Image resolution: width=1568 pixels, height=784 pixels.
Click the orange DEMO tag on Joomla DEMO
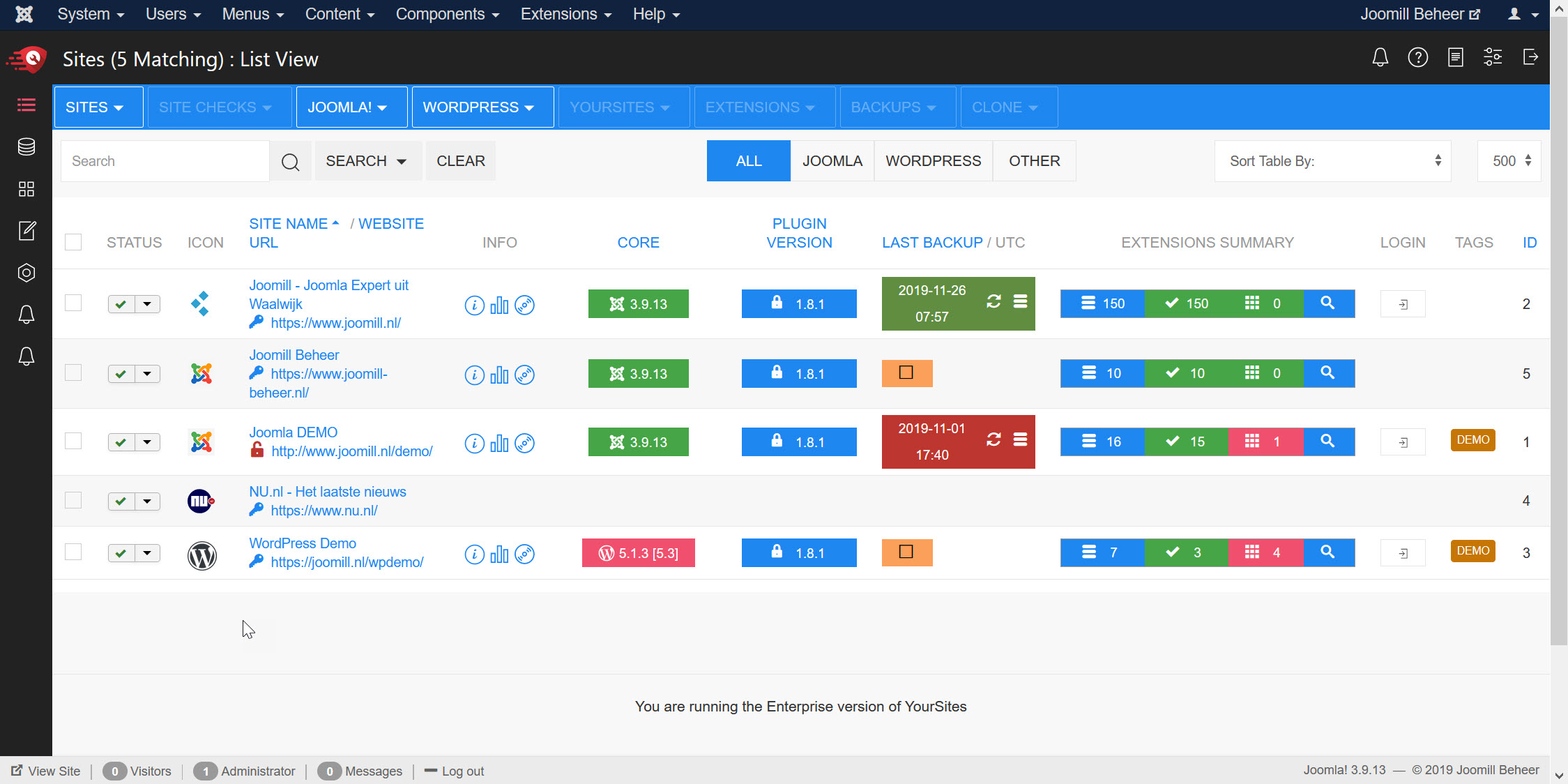[1472, 440]
